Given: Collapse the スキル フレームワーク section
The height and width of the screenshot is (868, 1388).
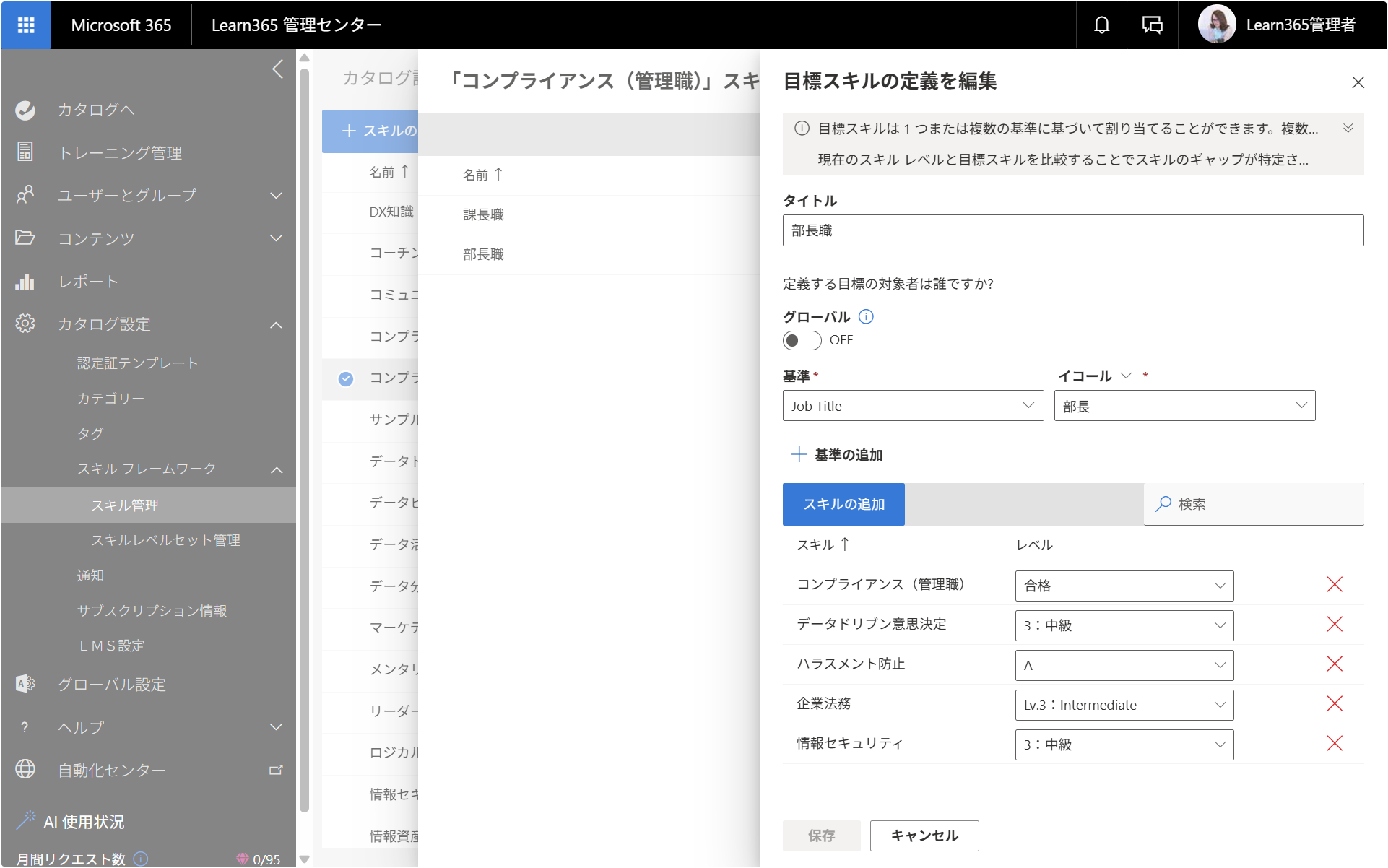Looking at the screenshot, I should 277,469.
